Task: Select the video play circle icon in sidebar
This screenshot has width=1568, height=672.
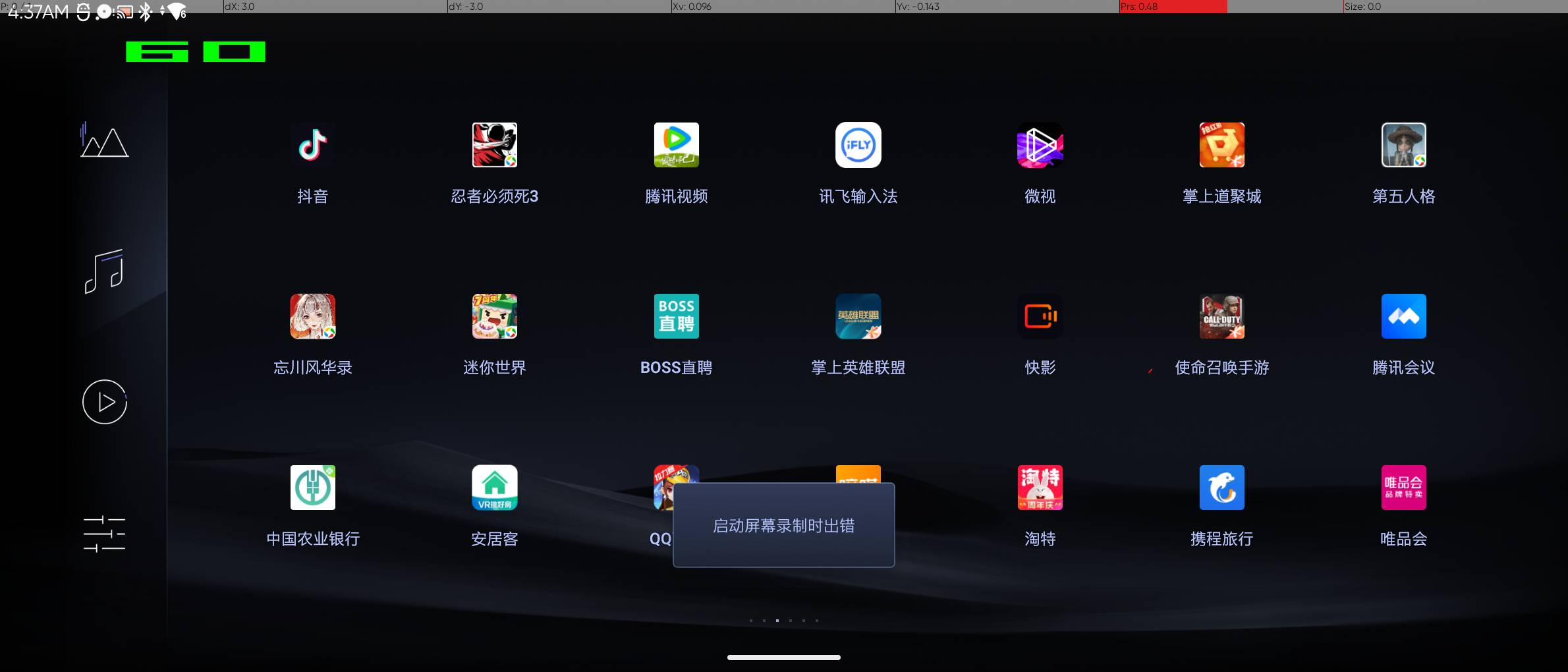Action: (x=105, y=402)
